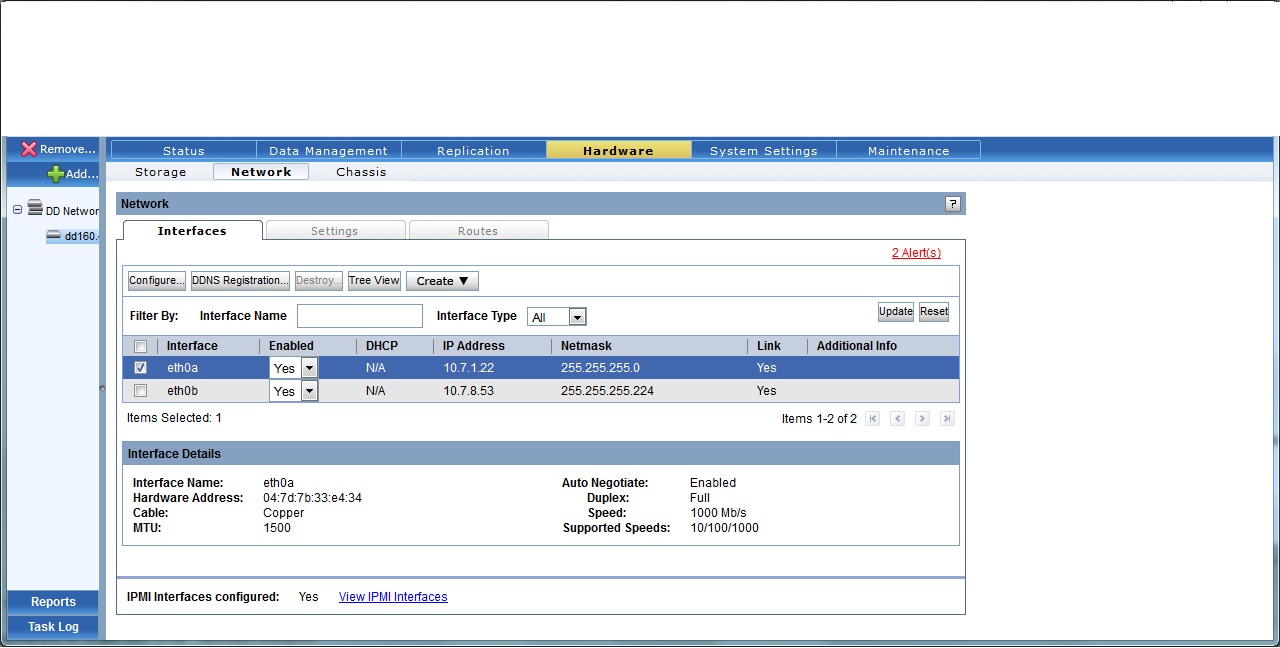Switch to the System Settings tab
This screenshot has height=648, width=1280.
764,150
